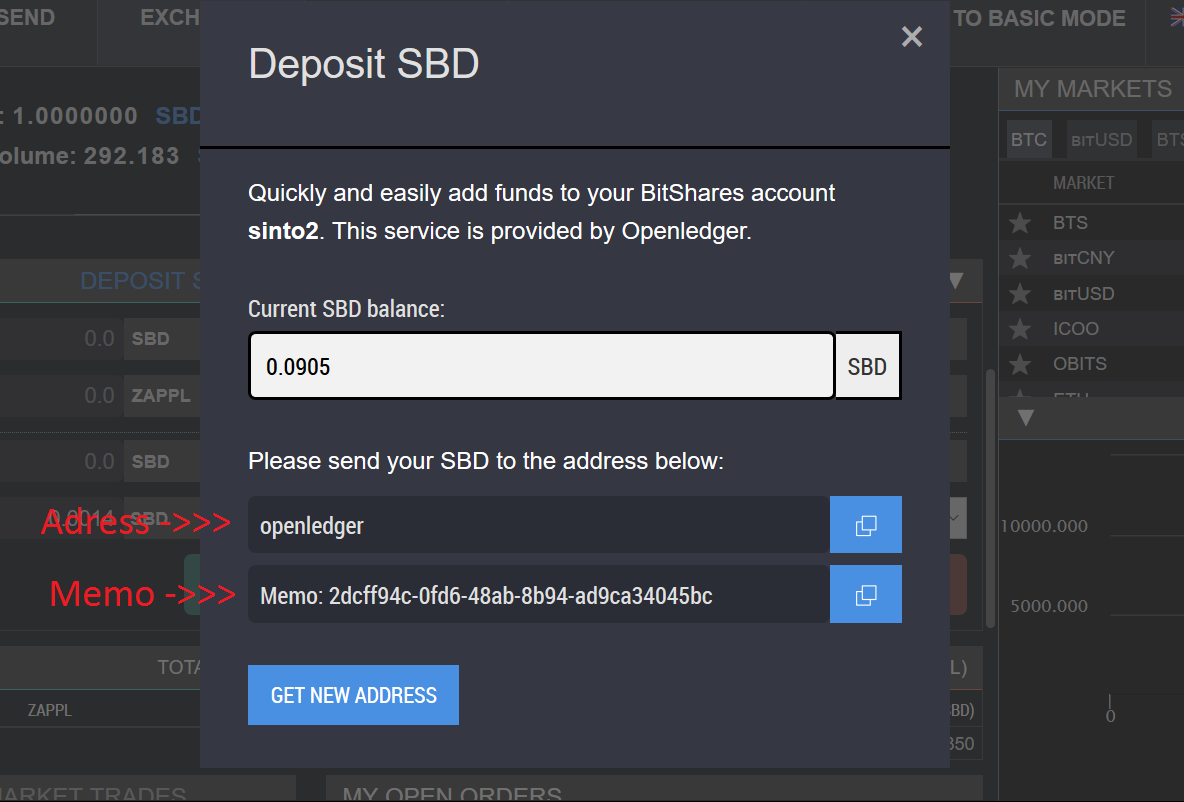Click the openledger address text field

(539, 525)
